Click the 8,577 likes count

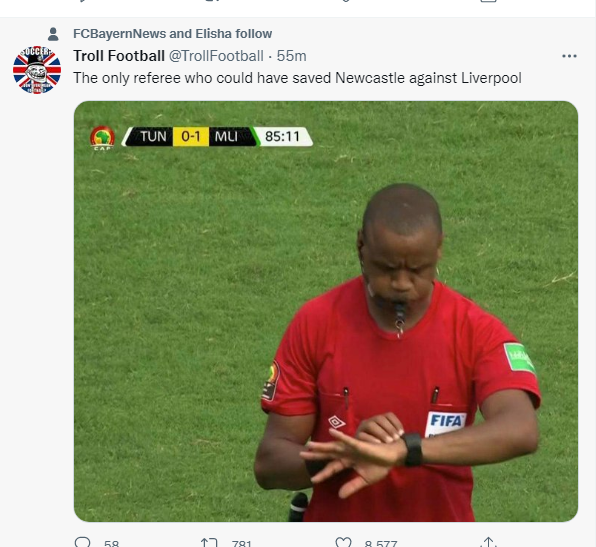pos(381,543)
